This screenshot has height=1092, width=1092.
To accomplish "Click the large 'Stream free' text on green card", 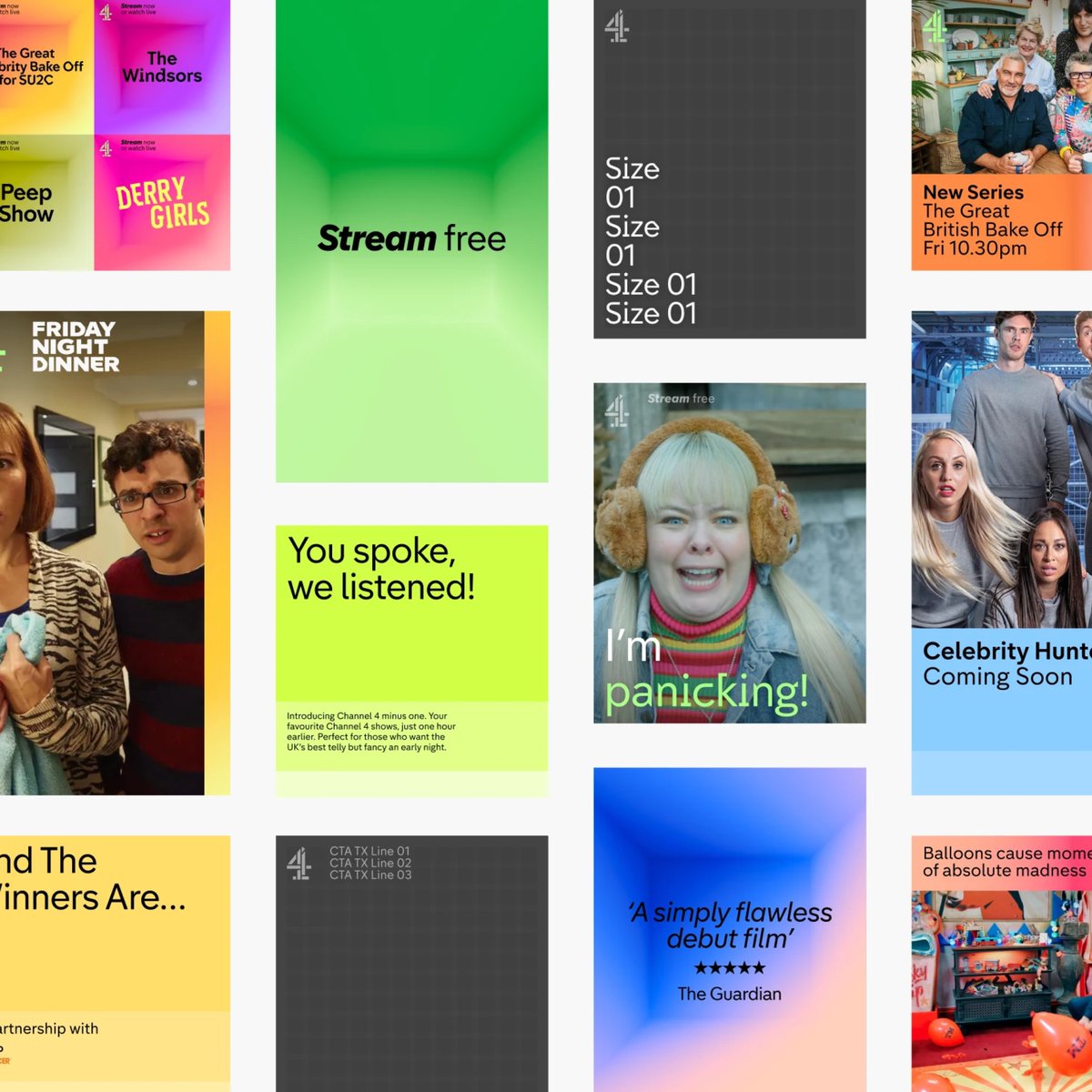I will pos(412,238).
